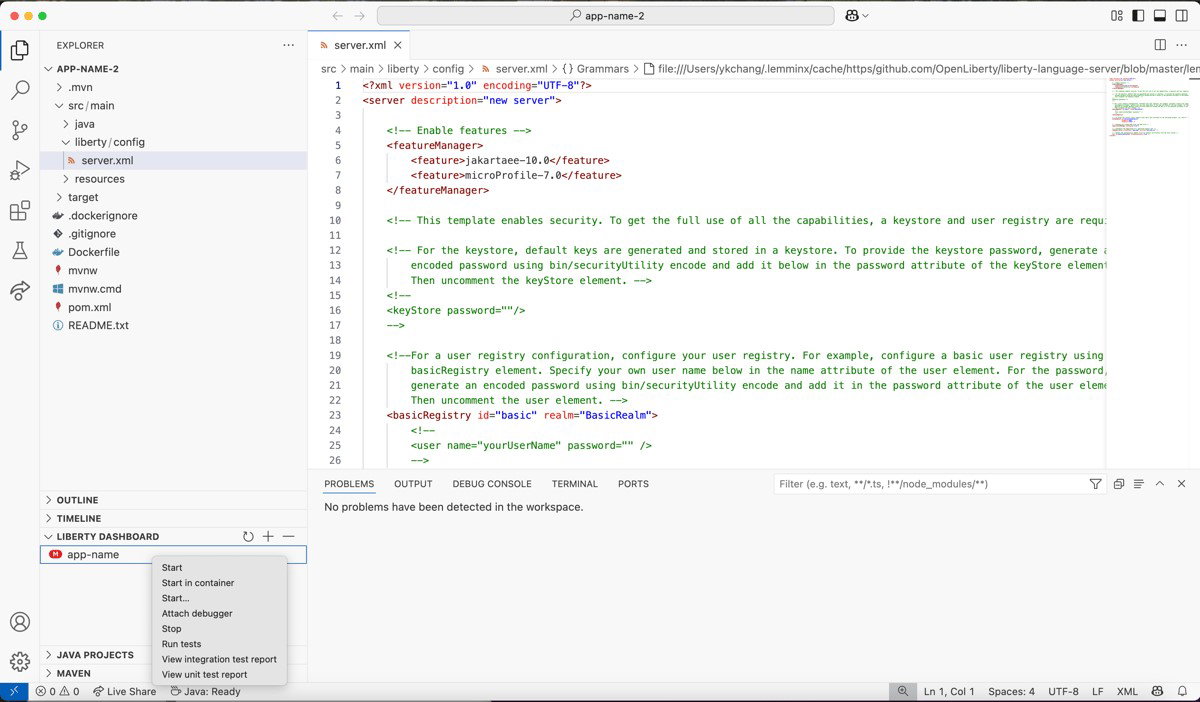Toggle the bottom panel visibility
The width and height of the screenshot is (1200, 702).
(1161, 16)
